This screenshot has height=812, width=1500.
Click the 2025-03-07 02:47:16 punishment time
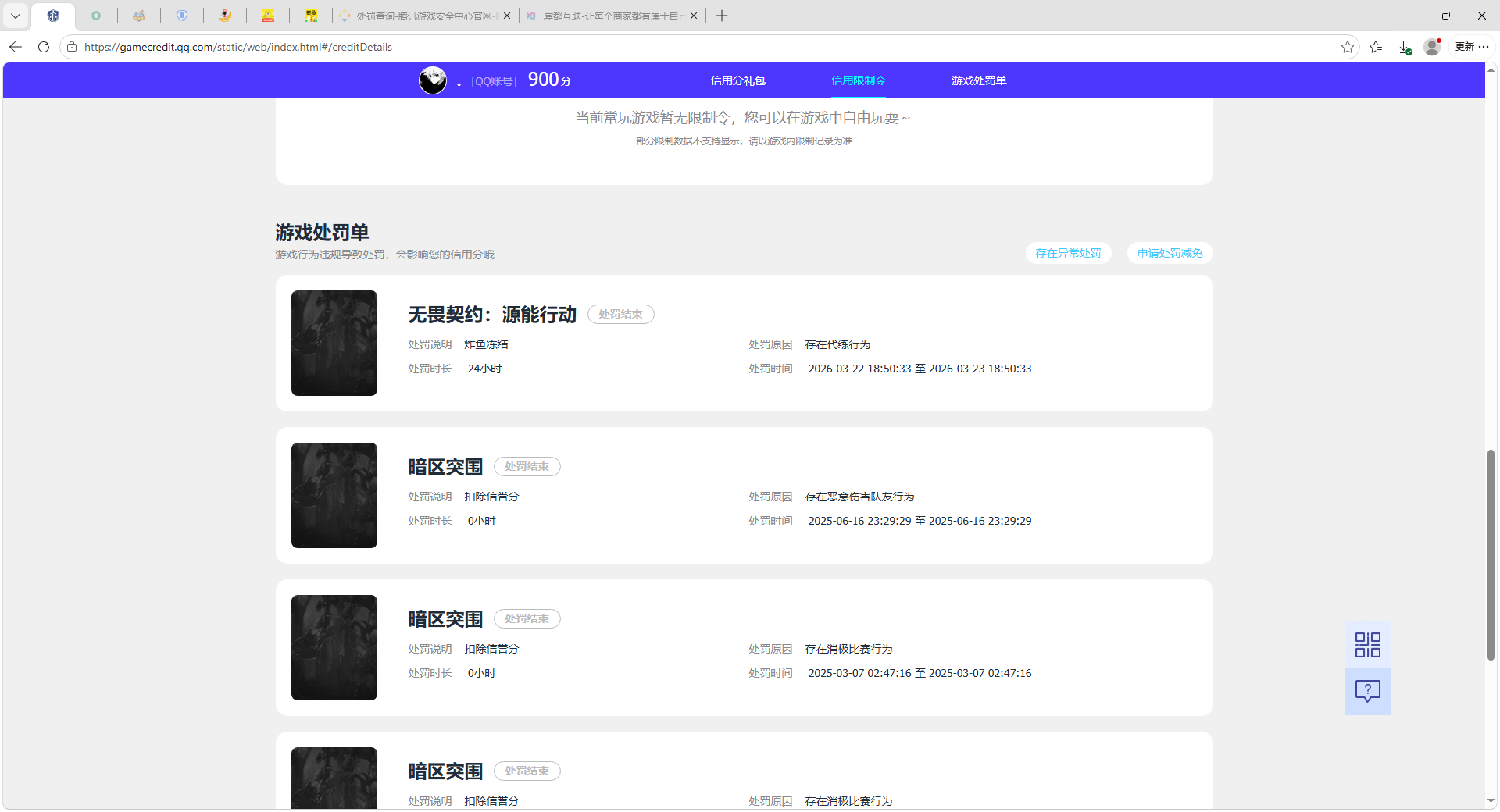click(920, 673)
